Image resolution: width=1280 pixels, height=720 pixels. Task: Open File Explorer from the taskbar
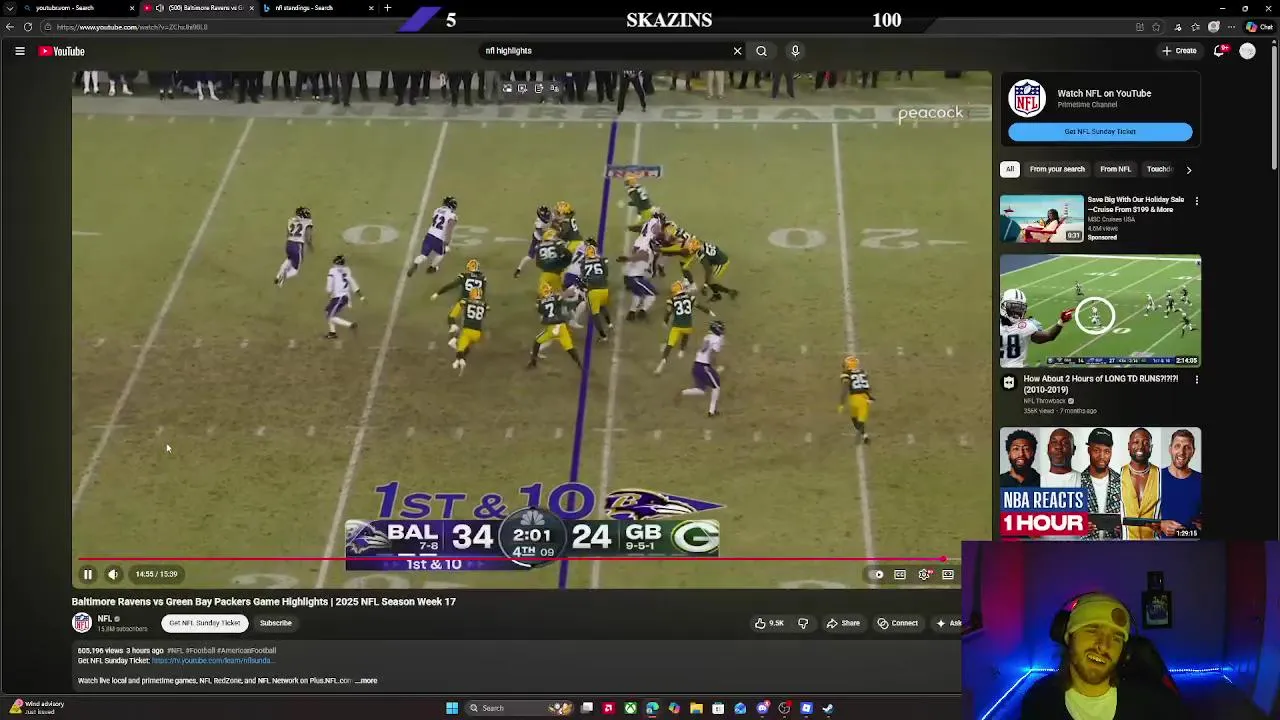pyautogui.click(x=696, y=708)
